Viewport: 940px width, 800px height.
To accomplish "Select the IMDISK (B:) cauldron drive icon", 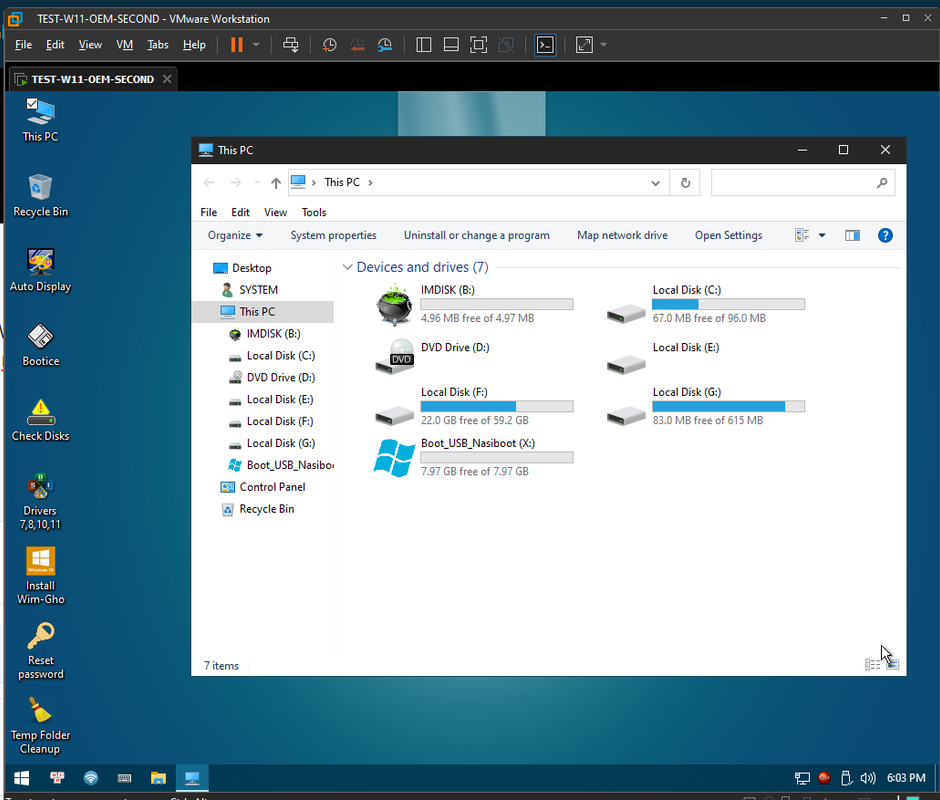I will click(x=394, y=305).
